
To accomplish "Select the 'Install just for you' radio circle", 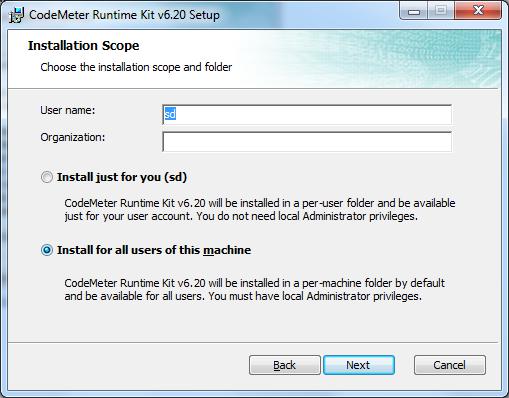I will click(x=47, y=177).
